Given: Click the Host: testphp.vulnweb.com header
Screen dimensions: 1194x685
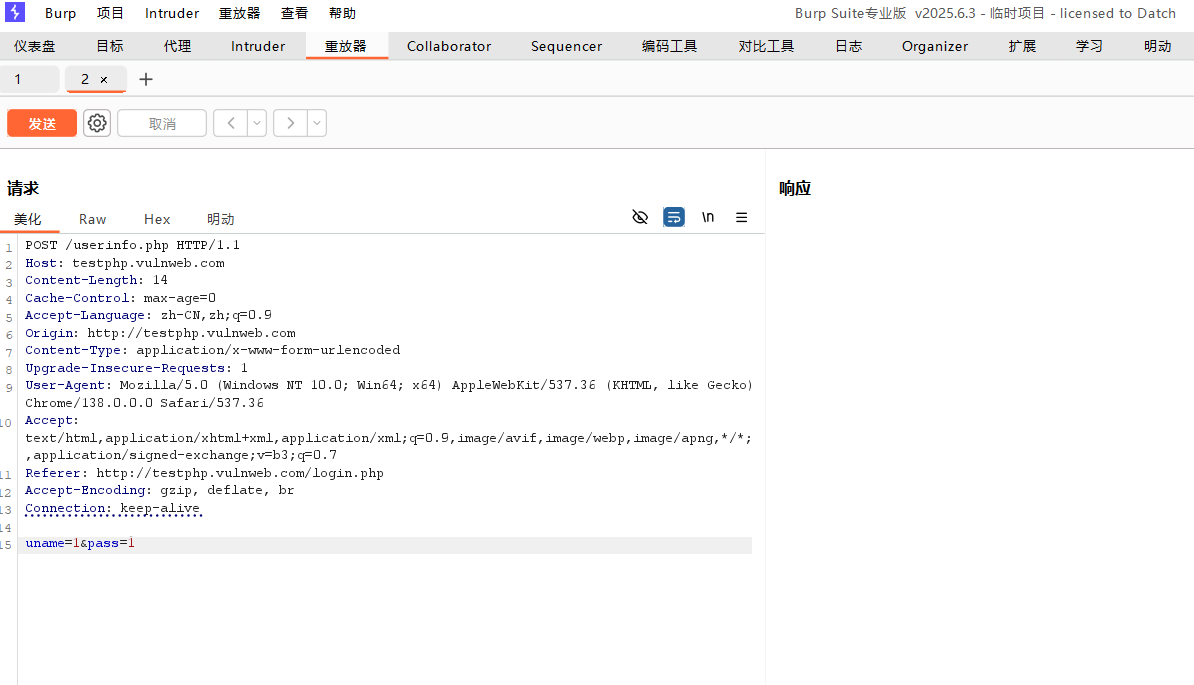Looking at the screenshot, I should point(125,263).
